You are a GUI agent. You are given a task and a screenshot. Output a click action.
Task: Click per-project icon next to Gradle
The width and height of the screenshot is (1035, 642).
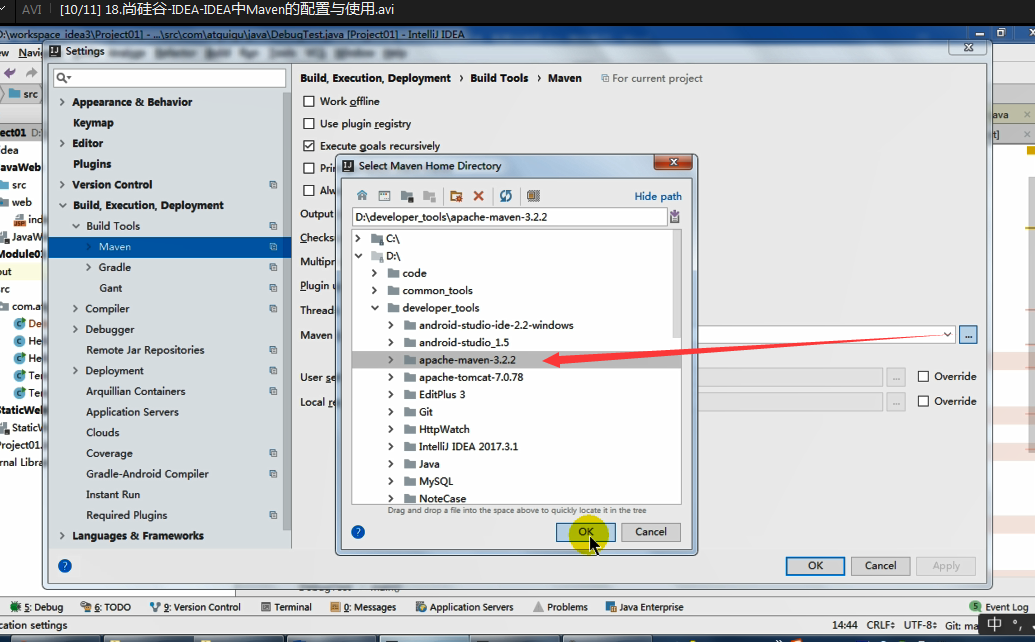[x=273, y=267]
